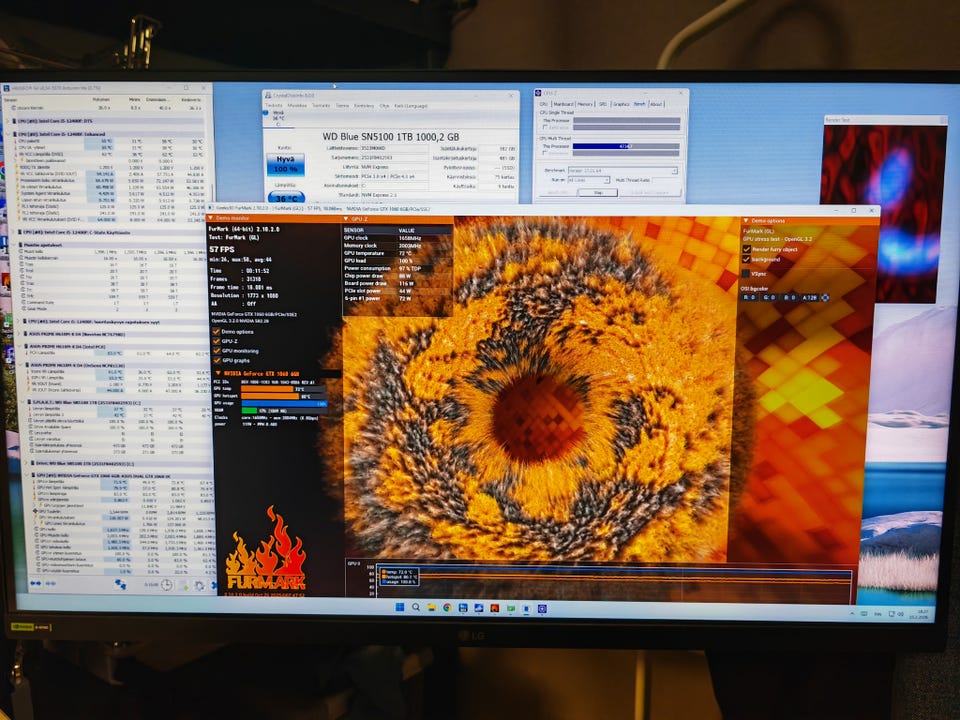The height and width of the screenshot is (720, 960).
Task: Click OSD bgcolor G value slider
Action: [x=769, y=298]
